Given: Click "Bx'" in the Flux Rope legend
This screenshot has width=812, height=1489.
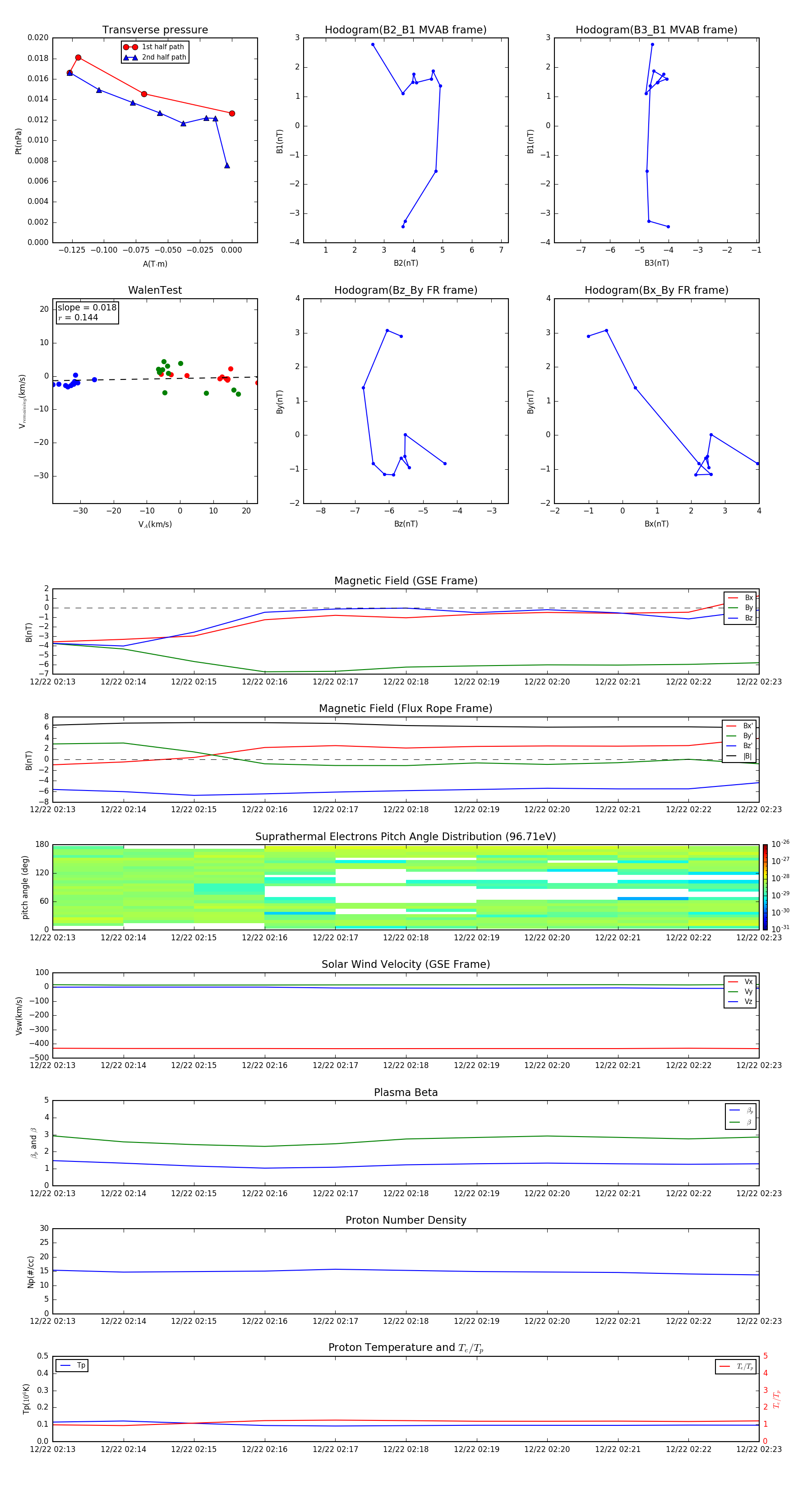Looking at the screenshot, I should coord(748,726).
